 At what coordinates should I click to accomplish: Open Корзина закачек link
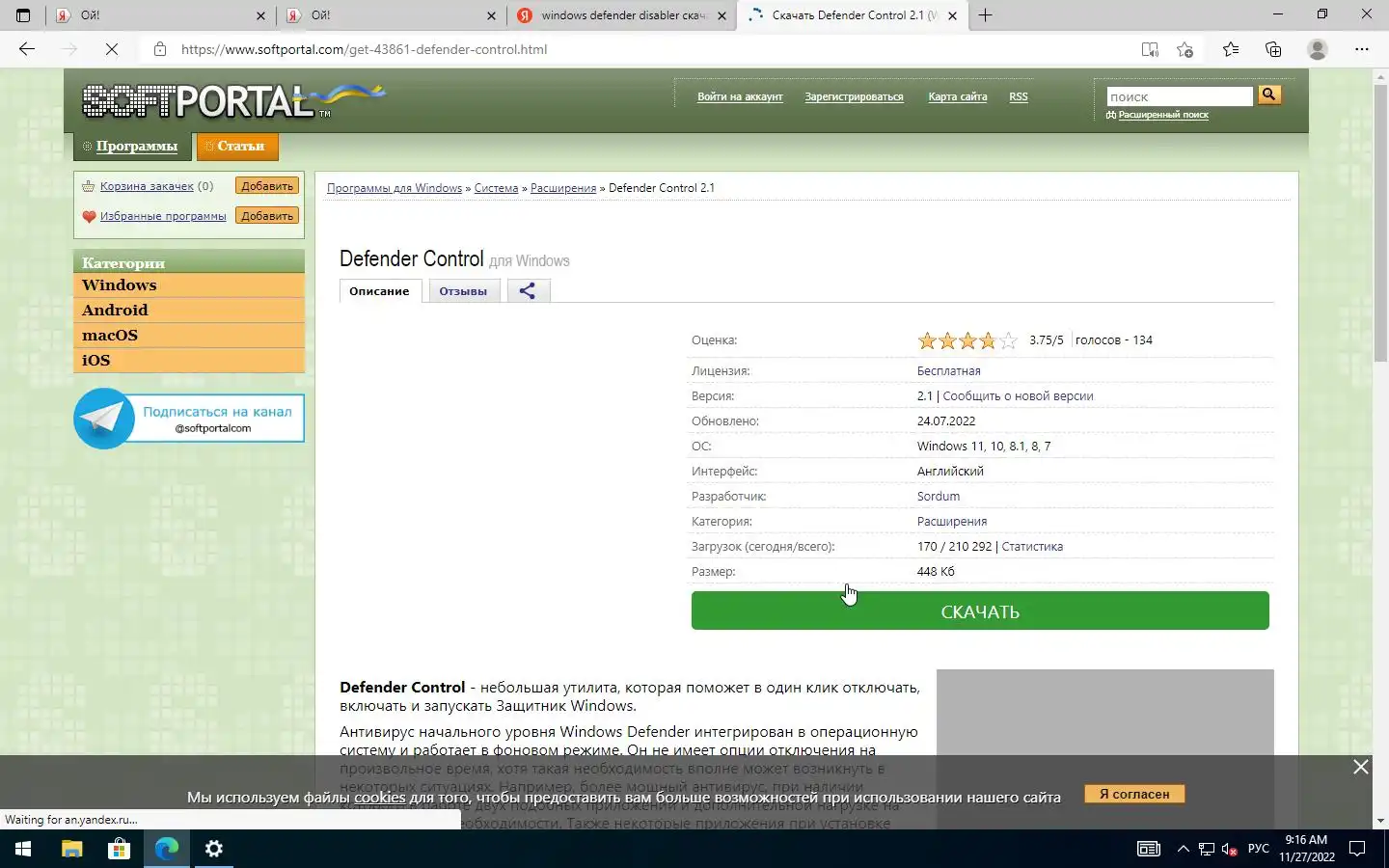[x=147, y=186]
